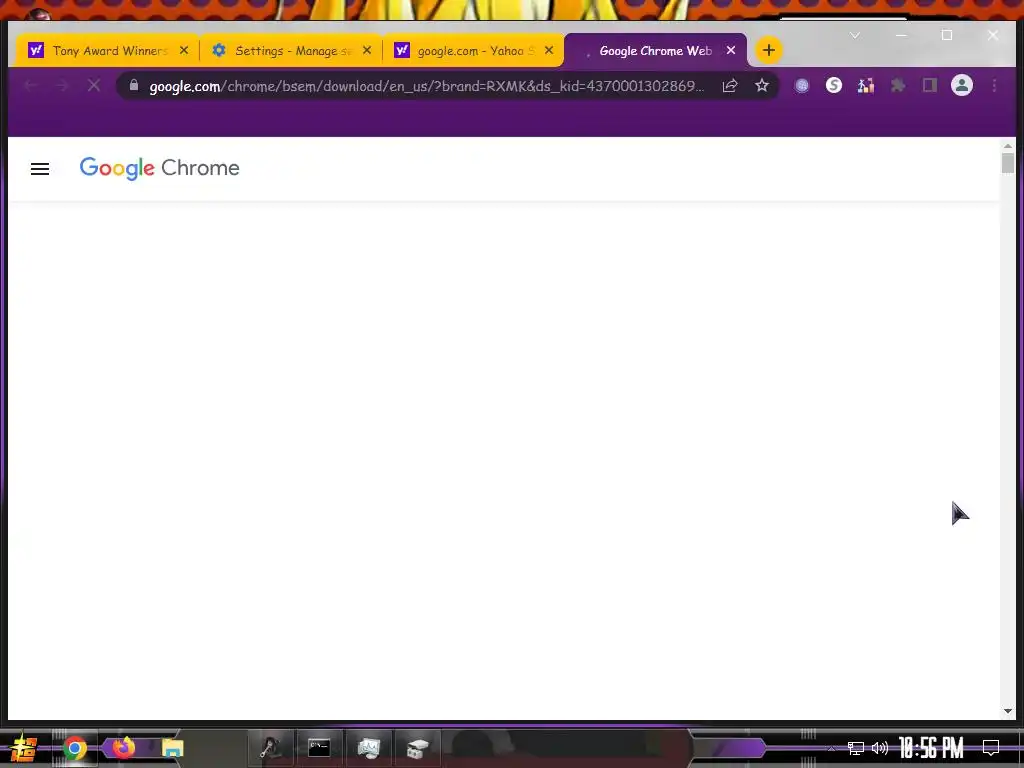
Task: Click the Google Chrome logo
Action: 159,168
